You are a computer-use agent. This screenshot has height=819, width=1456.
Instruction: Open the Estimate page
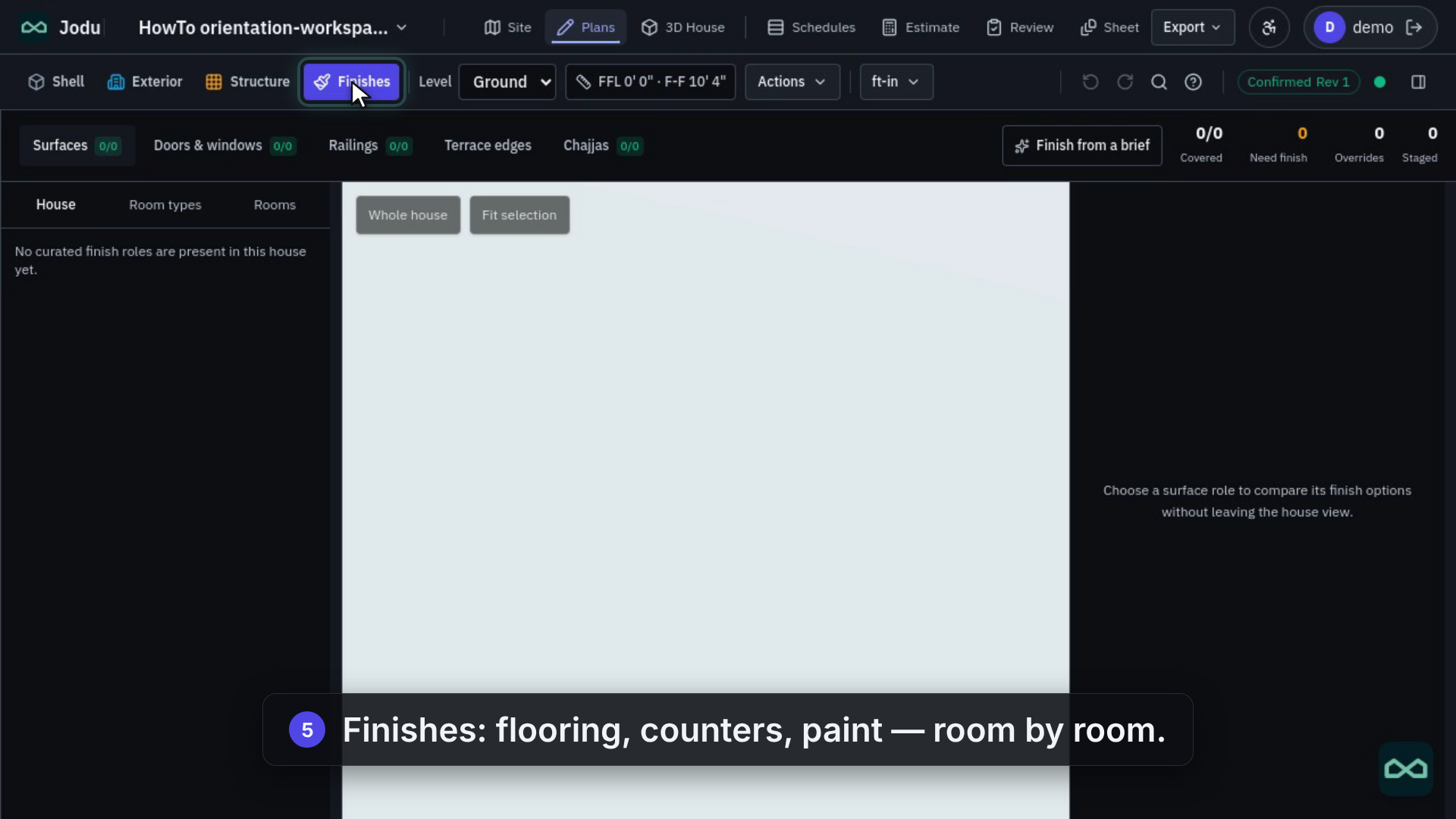pos(921,27)
